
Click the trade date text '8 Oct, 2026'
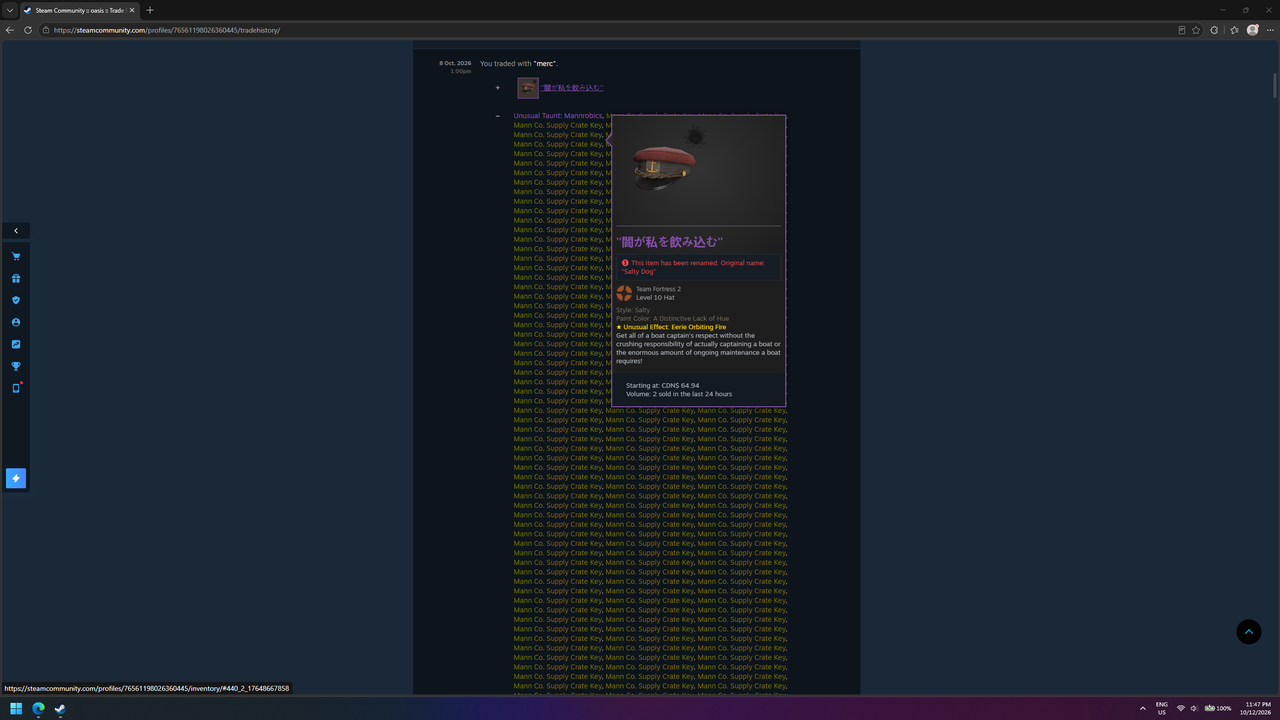[455, 63]
